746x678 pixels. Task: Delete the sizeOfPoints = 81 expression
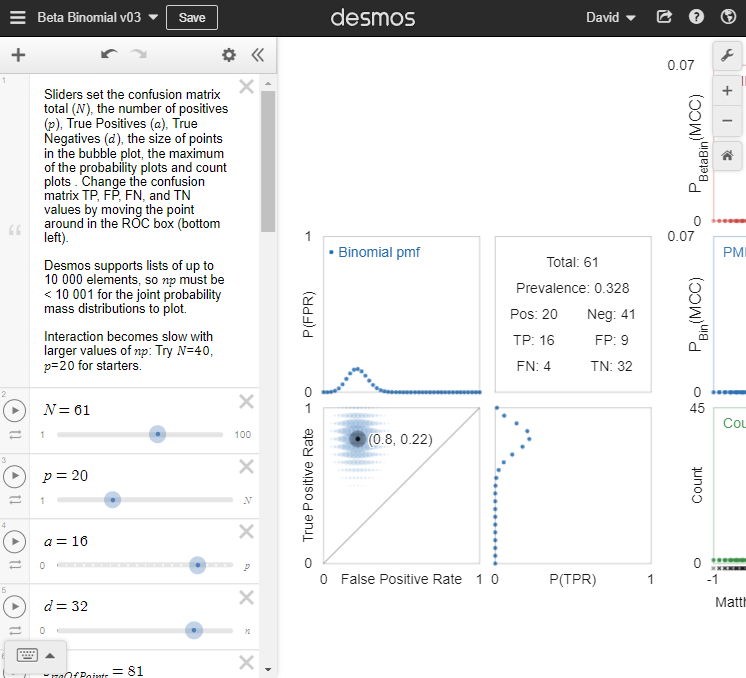(x=246, y=662)
